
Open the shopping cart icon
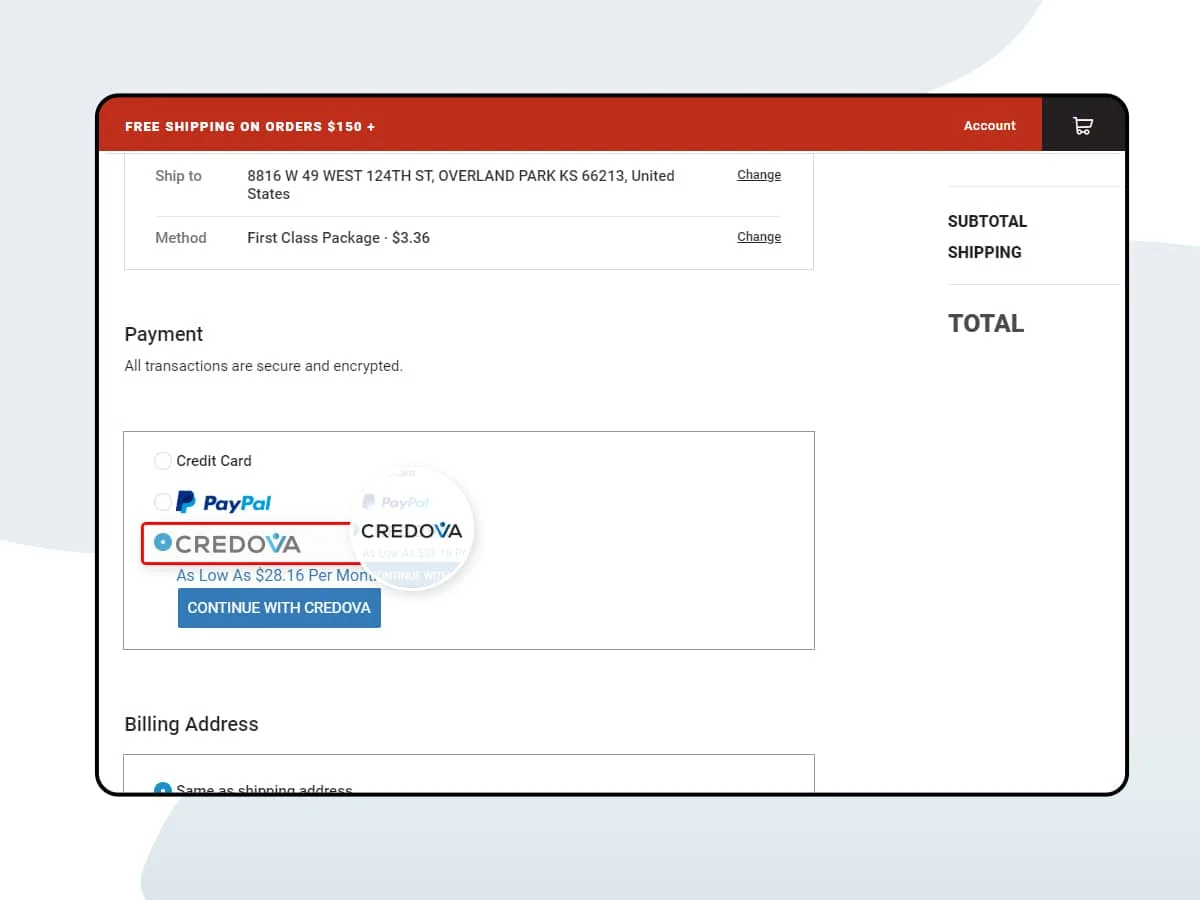tap(1082, 126)
